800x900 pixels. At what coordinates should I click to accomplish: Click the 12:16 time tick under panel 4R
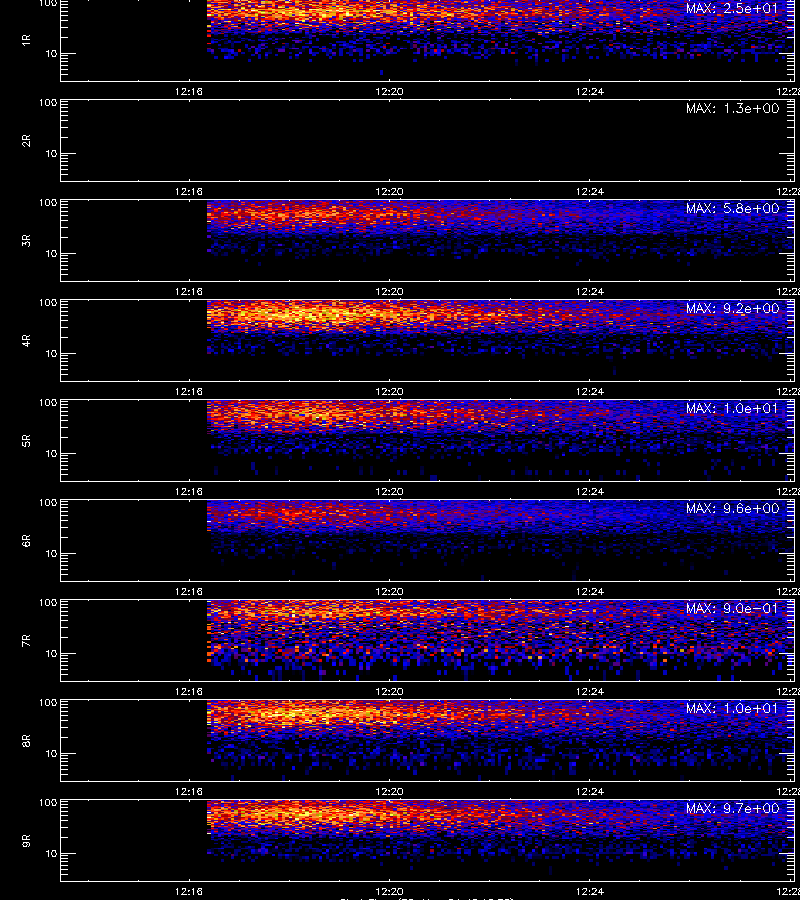point(189,391)
